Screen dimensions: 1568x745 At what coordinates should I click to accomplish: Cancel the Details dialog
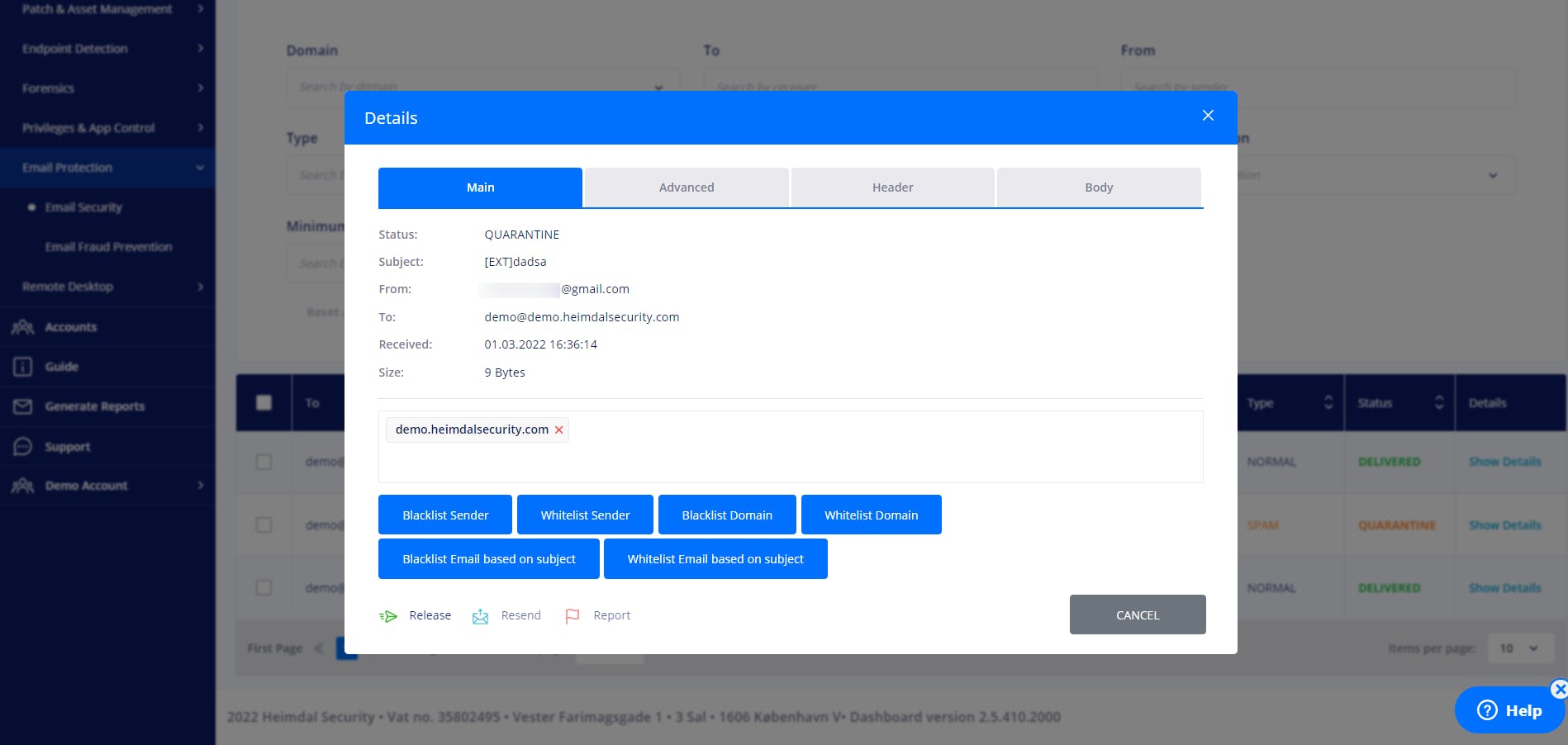click(1138, 615)
